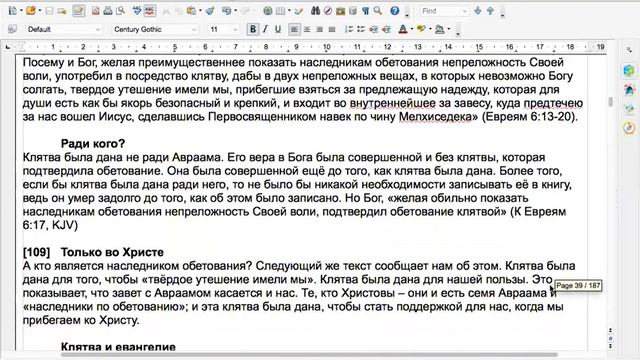
Task: Find previous occurrence up arrow
Action: click(490, 11)
